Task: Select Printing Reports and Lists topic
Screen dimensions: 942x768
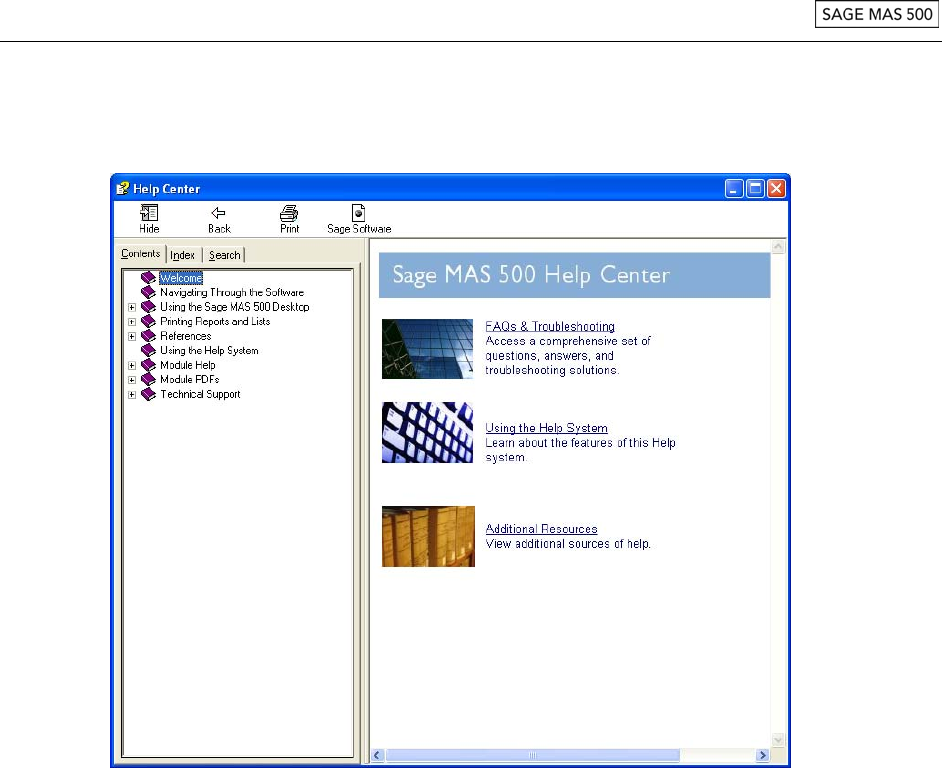Action: point(215,321)
